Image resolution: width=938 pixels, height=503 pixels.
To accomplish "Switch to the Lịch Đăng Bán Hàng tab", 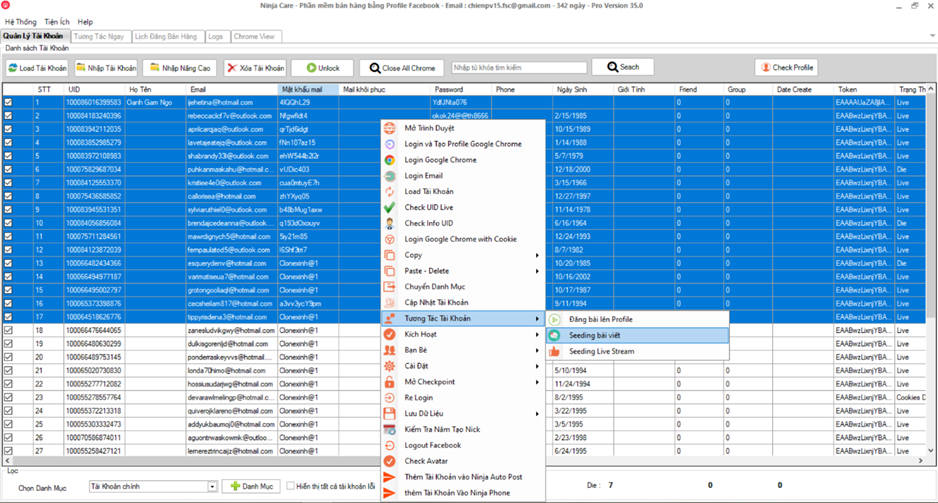I will tap(166, 36).
